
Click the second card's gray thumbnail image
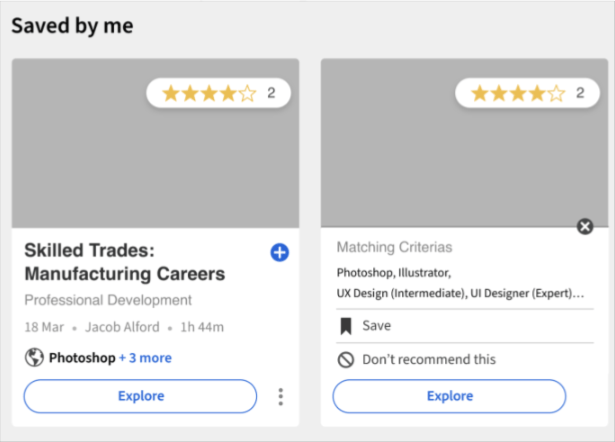click(464, 143)
